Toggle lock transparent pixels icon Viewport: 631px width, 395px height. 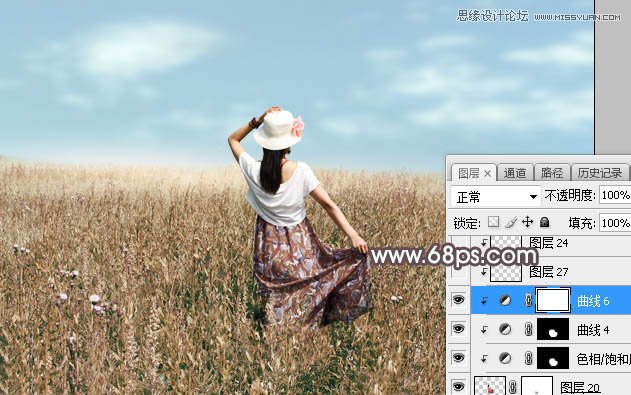coord(493,222)
